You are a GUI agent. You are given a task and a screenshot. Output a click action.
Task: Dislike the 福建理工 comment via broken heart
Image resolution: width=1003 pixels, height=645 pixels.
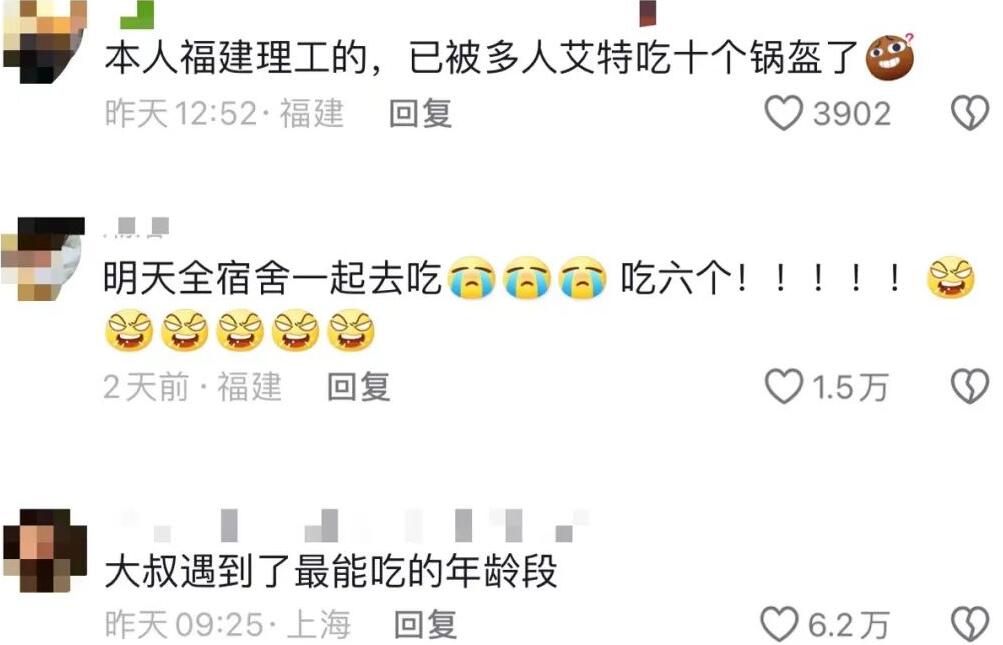coord(970,113)
